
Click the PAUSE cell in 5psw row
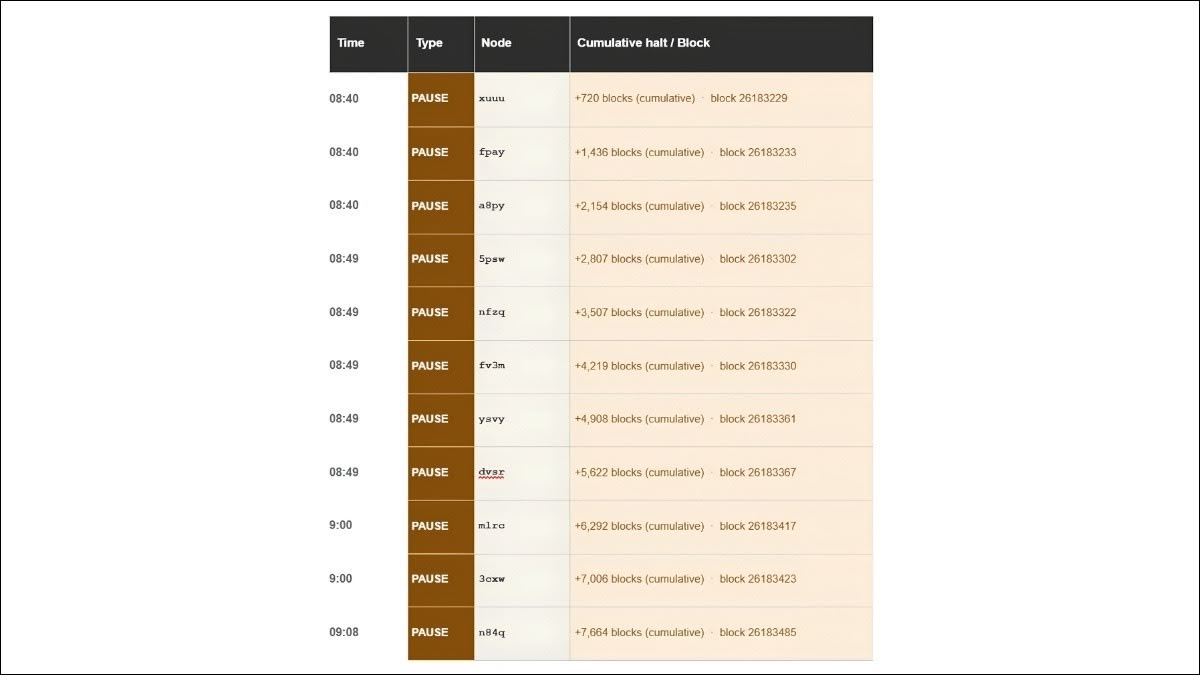(441, 259)
